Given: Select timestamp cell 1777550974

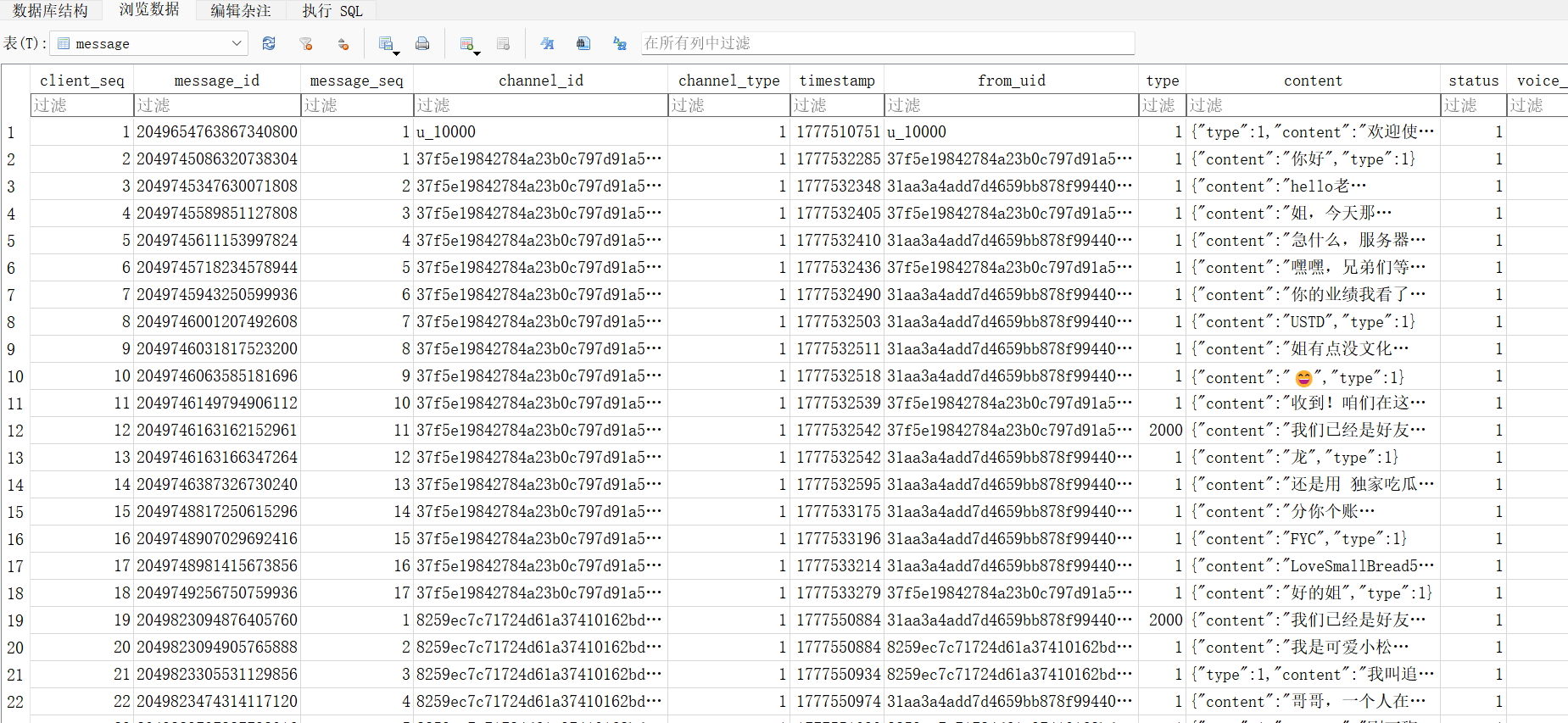Looking at the screenshot, I should pyautogui.click(x=837, y=702).
